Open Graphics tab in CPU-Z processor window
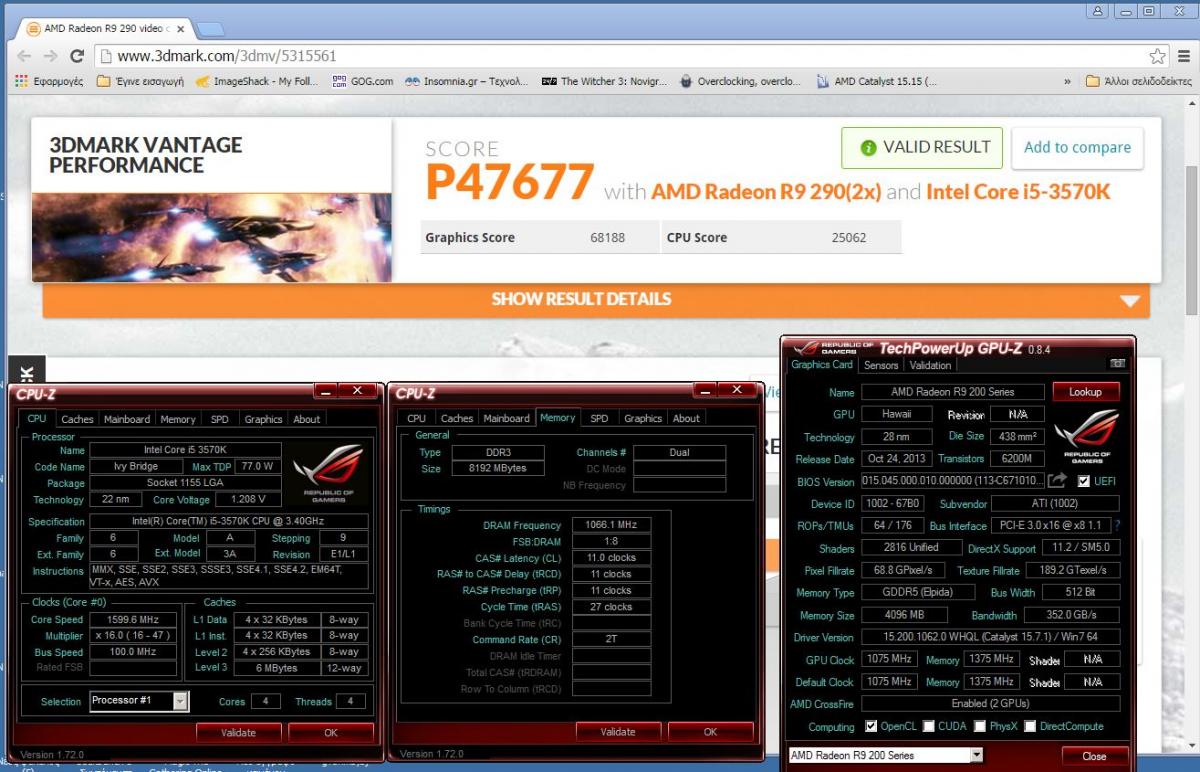The width and height of the screenshot is (1200, 772). [263, 419]
